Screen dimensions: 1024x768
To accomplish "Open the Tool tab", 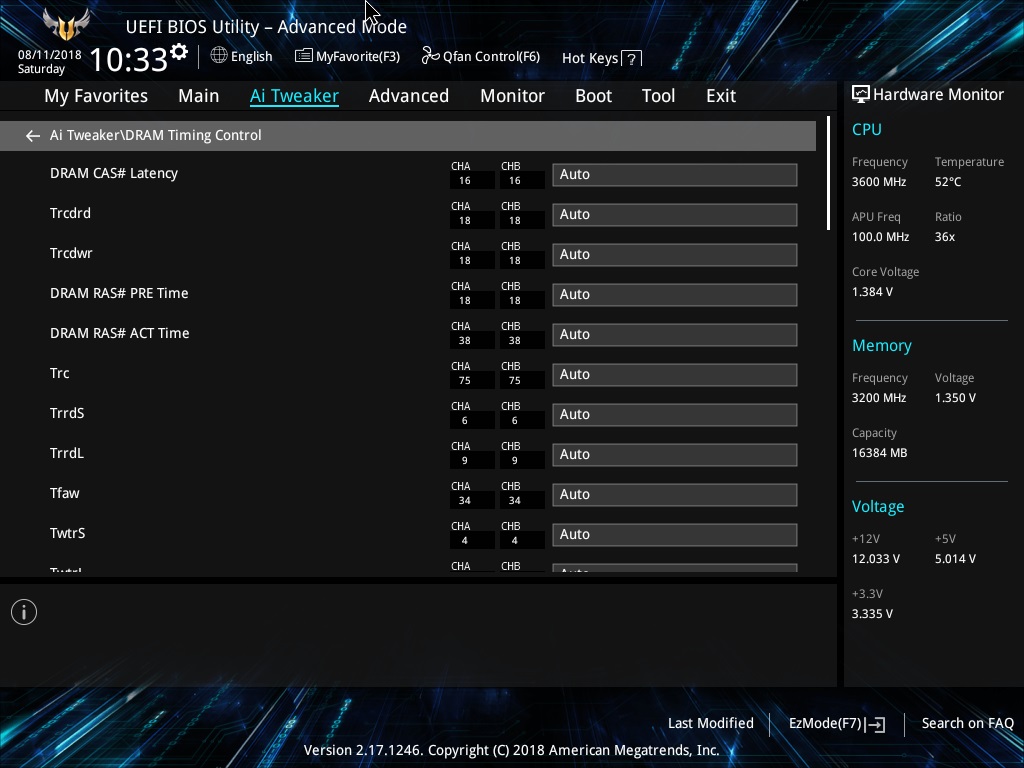I will 658,96.
